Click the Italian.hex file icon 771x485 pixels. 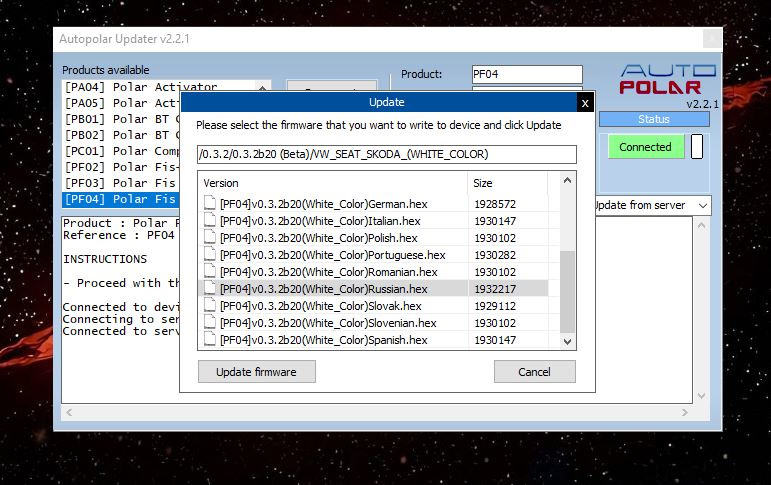(x=210, y=220)
